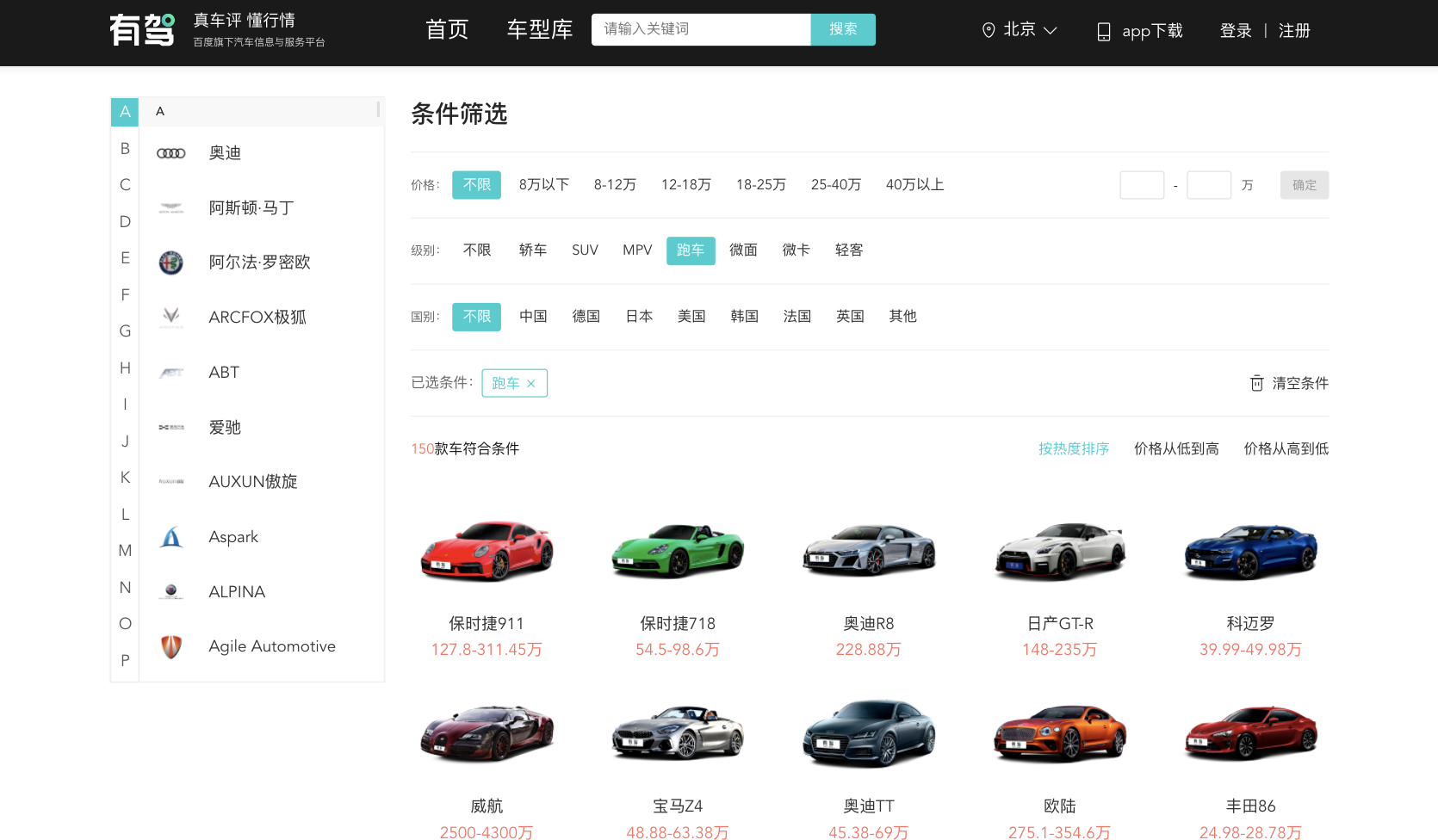Jump to letter P in brand index
Viewport: 1438px width, 840px height.
pyautogui.click(x=125, y=661)
